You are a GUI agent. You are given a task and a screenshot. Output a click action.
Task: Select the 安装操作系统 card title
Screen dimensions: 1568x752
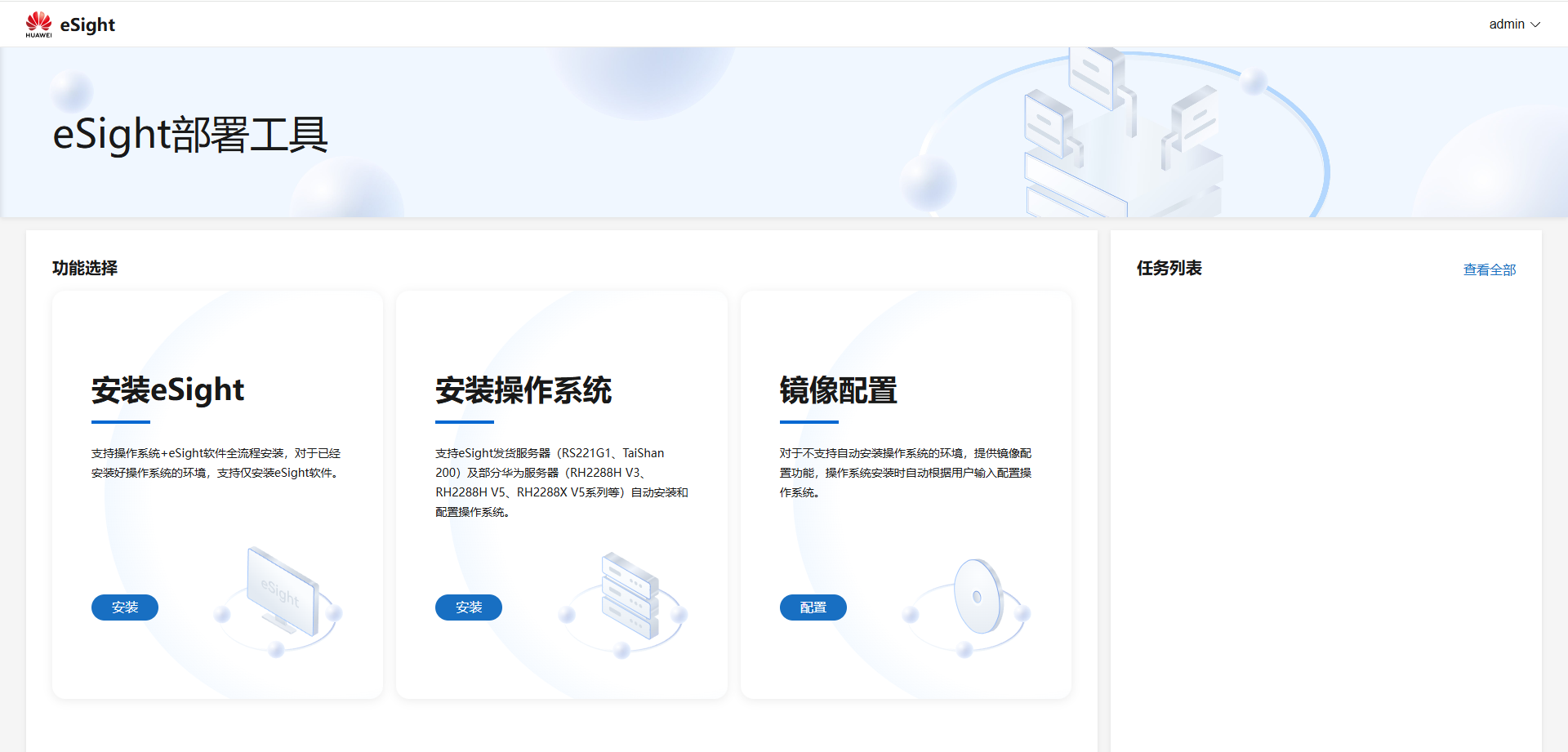tap(523, 390)
